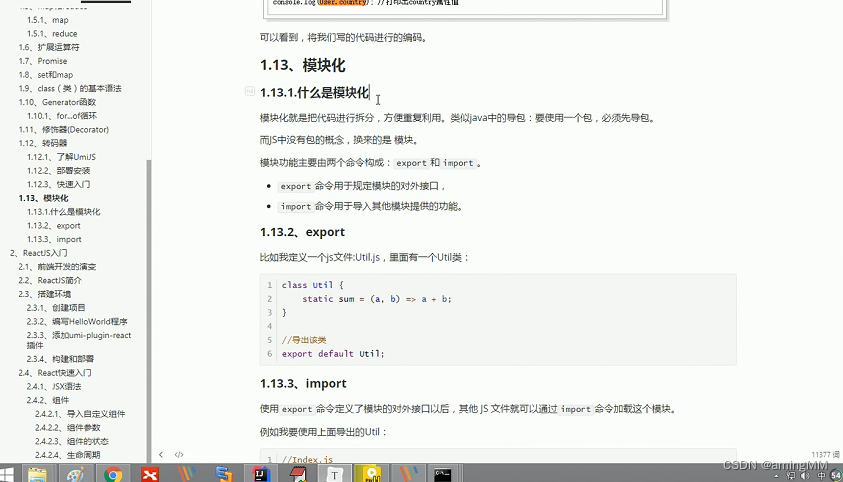Viewport: 843px width, 482px height.
Task: Click the 1.13.2、export heading in document
Action: (x=302, y=232)
